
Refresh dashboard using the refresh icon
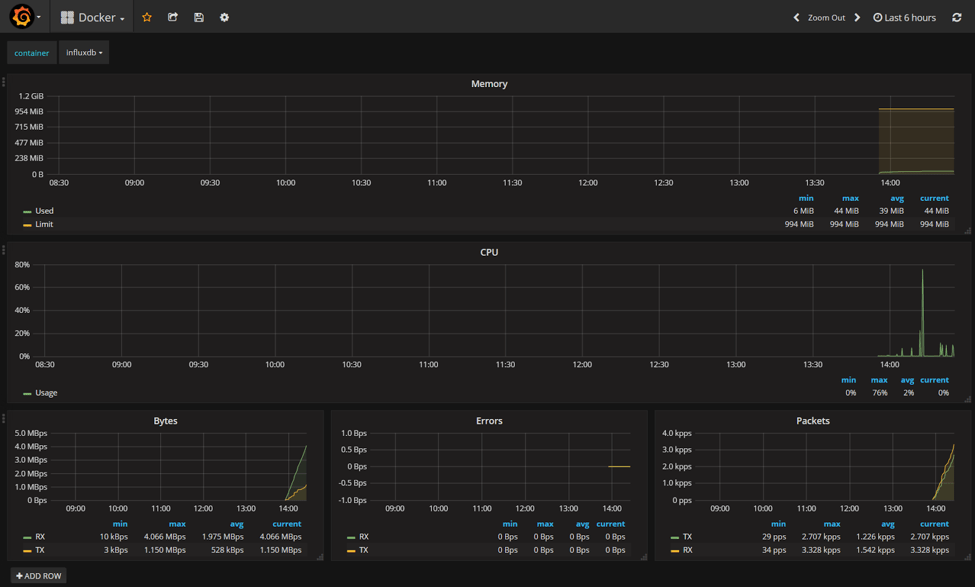(956, 17)
